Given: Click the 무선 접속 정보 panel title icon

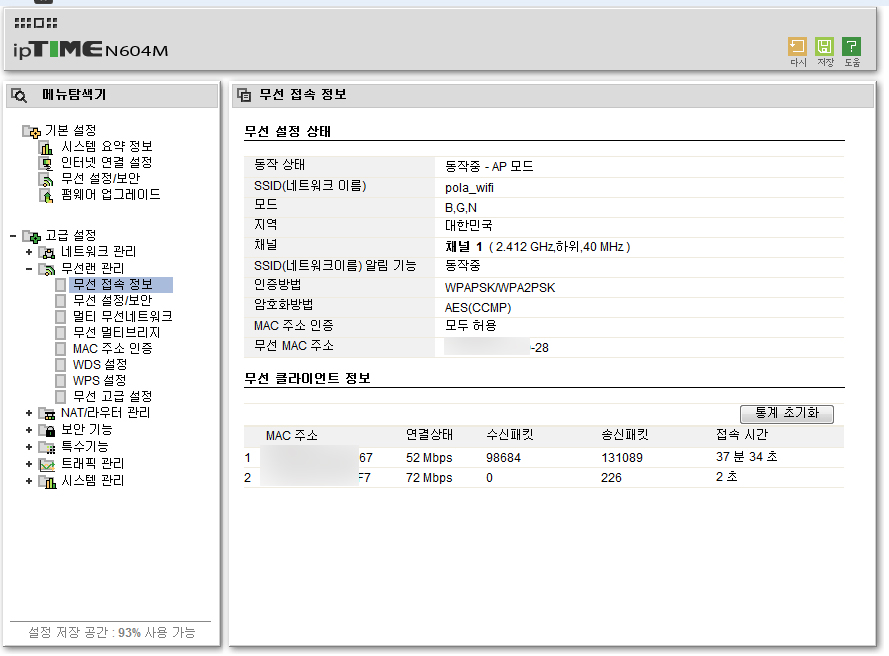Looking at the screenshot, I should point(244,95).
